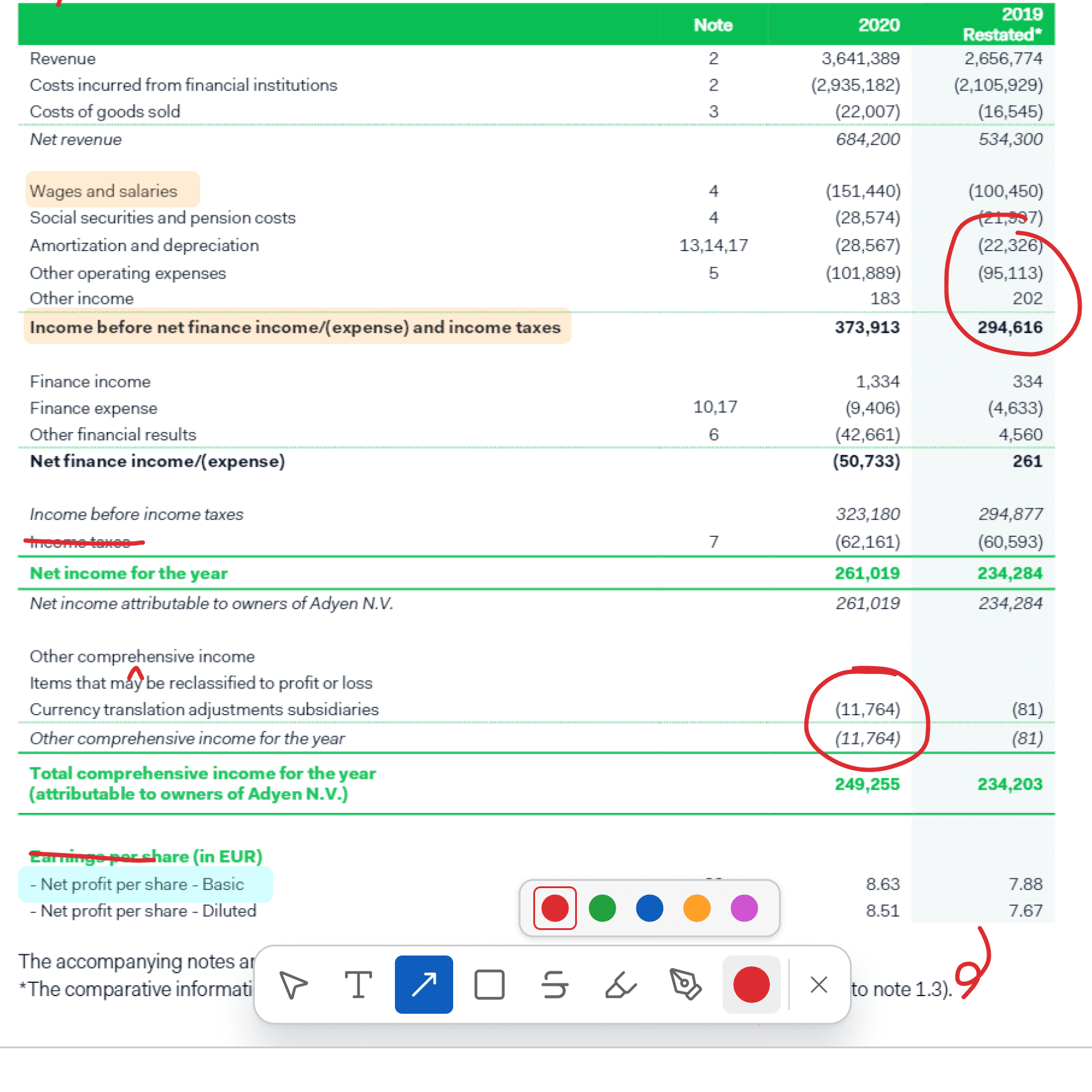
Task: Click the 2020 column header
Action: tap(879, 25)
